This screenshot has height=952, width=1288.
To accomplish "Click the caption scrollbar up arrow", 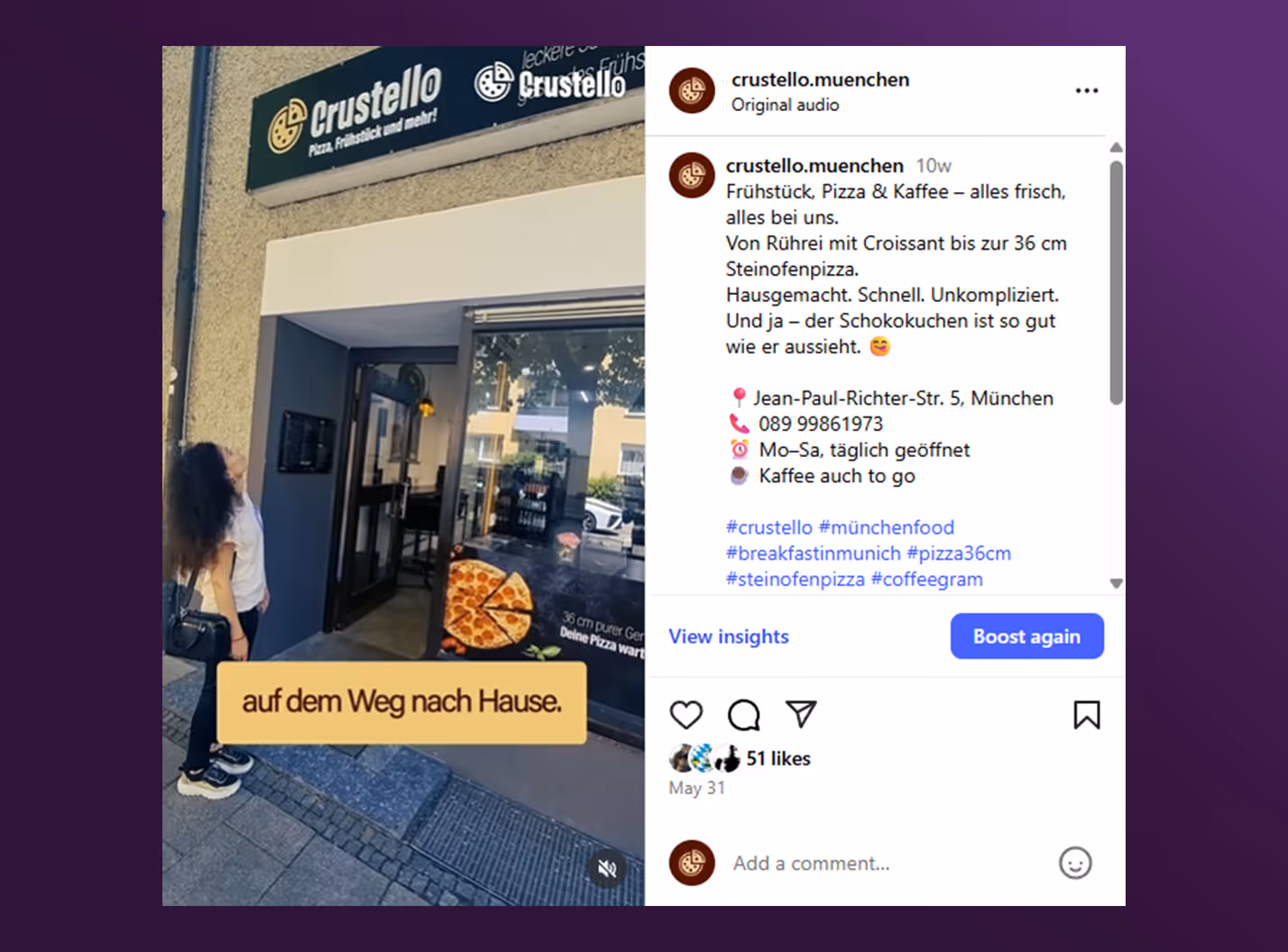I will pyautogui.click(x=1116, y=147).
